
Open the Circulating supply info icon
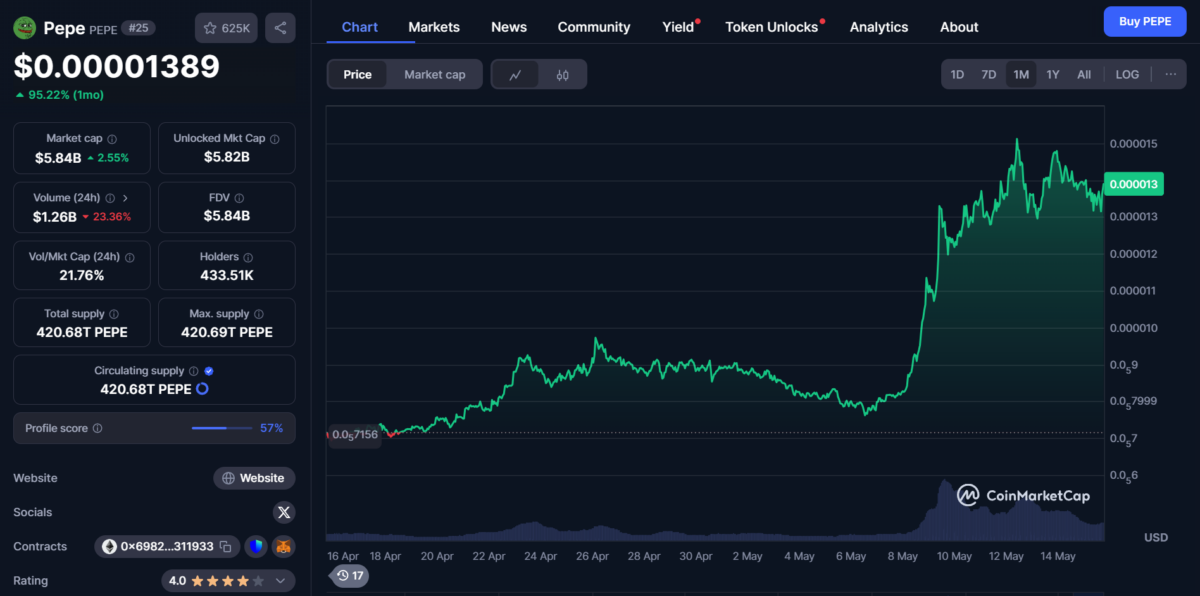(194, 371)
